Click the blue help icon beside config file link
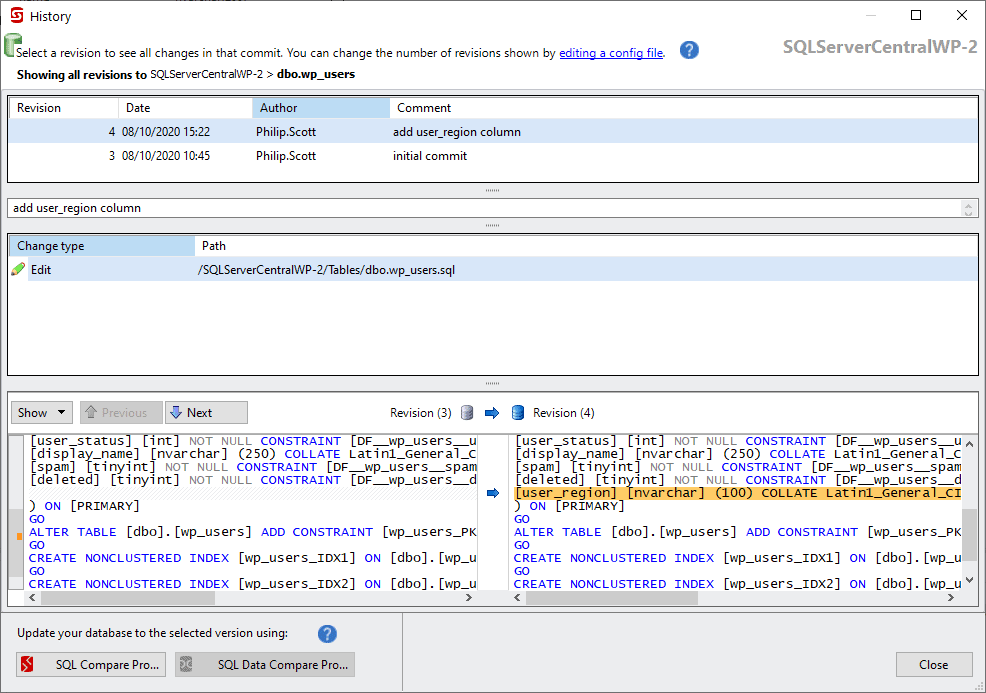The width and height of the screenshot is (986, 693). (x=689, y=51)
